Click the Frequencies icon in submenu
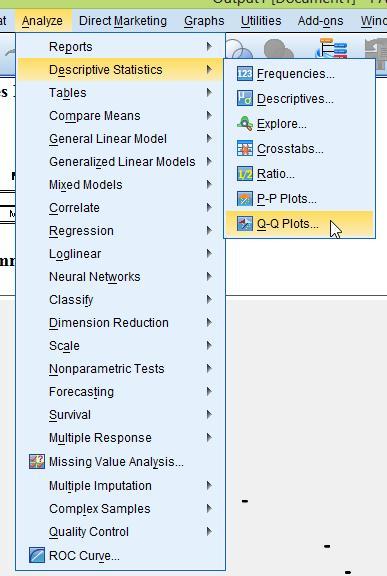Image resolution: width=387 pixels, height=576 pixels. click(x=245, y=74)
